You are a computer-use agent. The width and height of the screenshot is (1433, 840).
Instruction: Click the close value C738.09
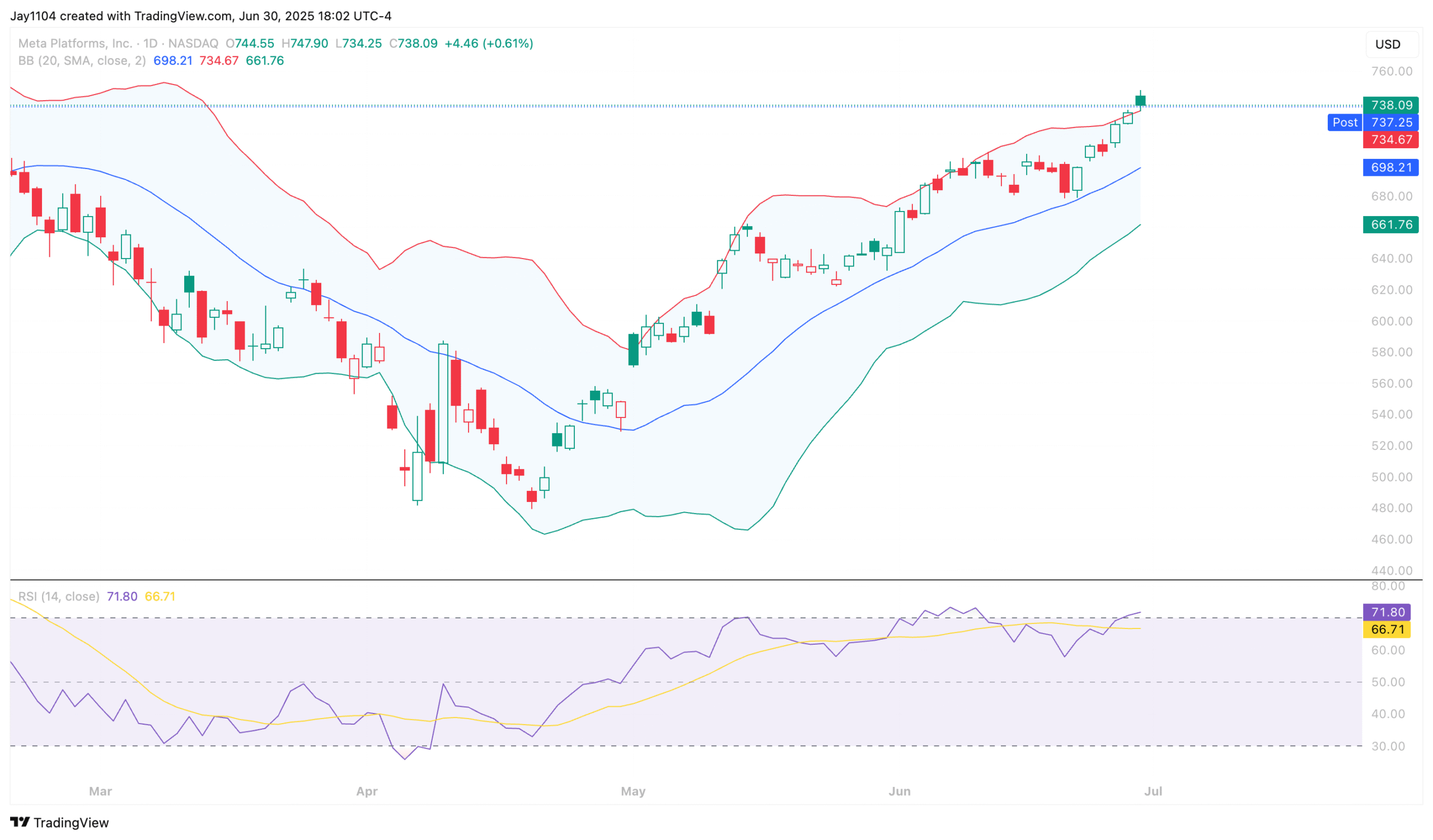click(414, 43)
